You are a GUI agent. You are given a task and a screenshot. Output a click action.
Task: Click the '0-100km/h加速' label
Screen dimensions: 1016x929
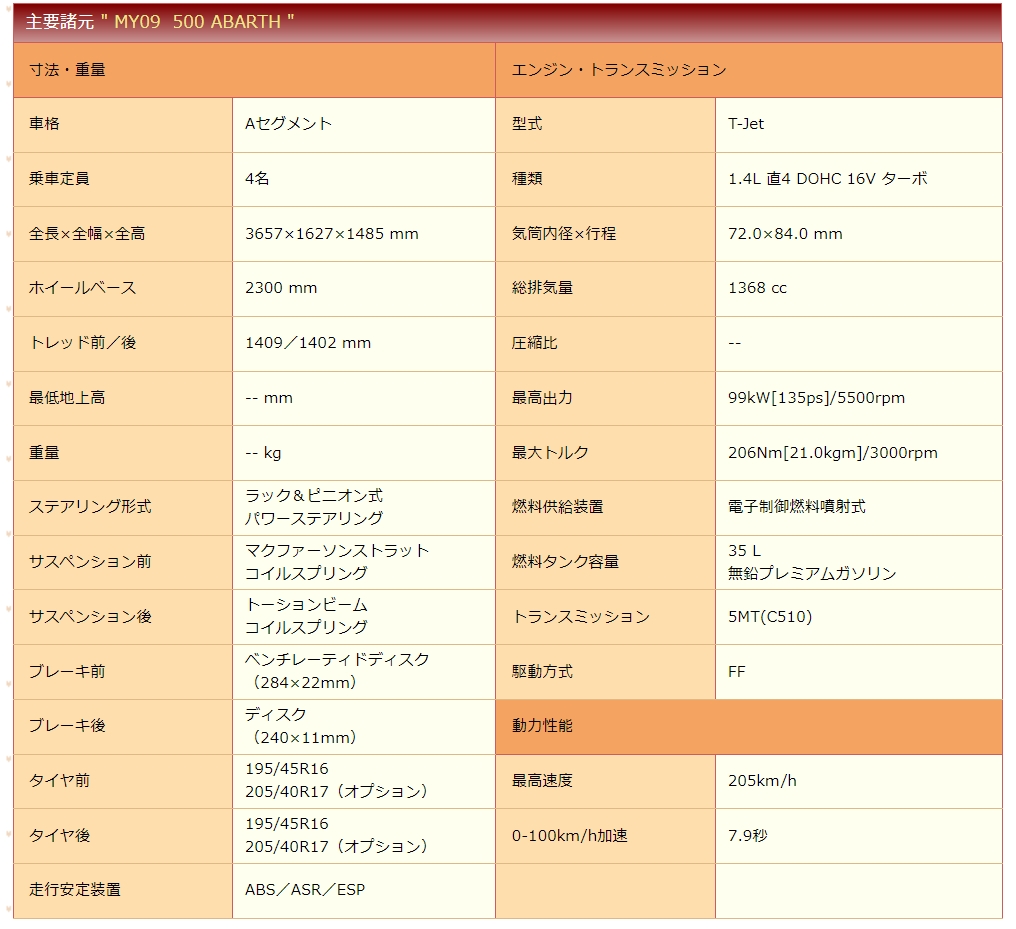coord(570,836)
